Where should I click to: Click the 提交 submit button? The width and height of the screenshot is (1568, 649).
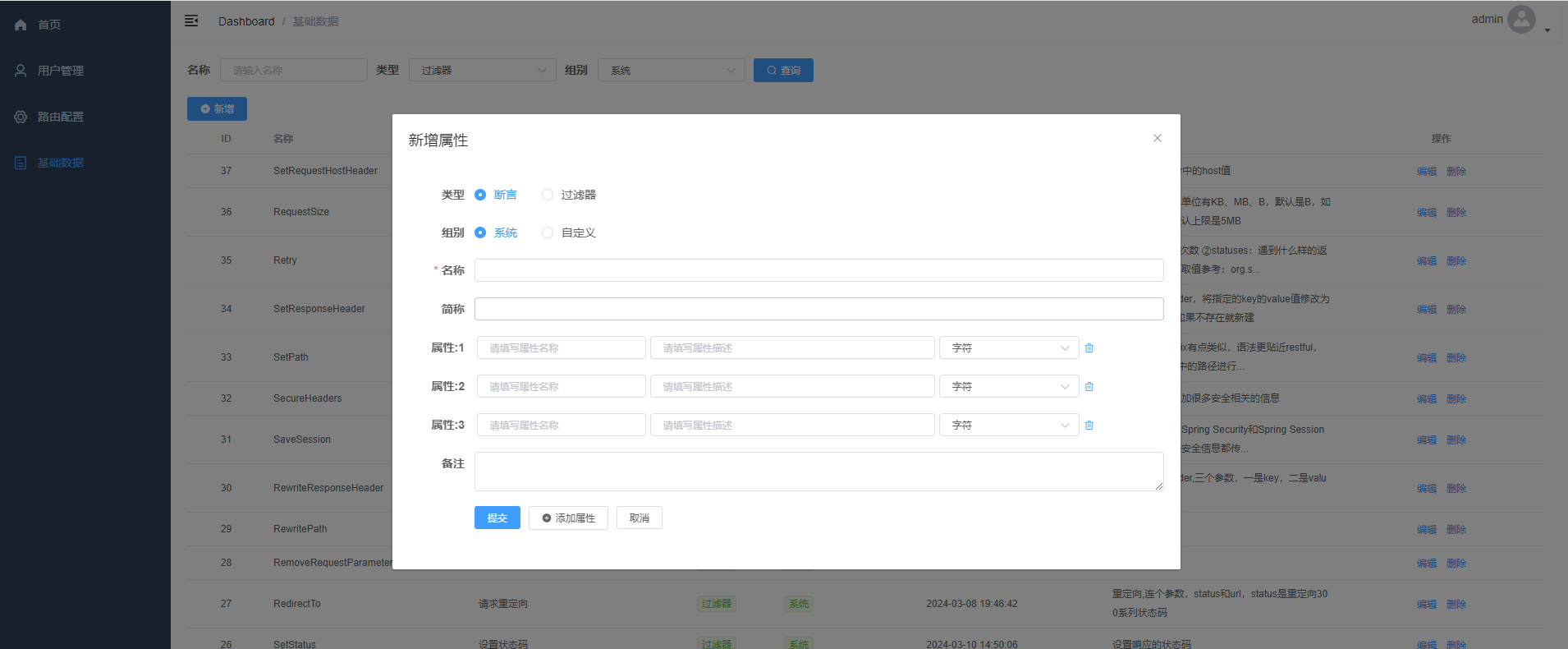[497, 518]
